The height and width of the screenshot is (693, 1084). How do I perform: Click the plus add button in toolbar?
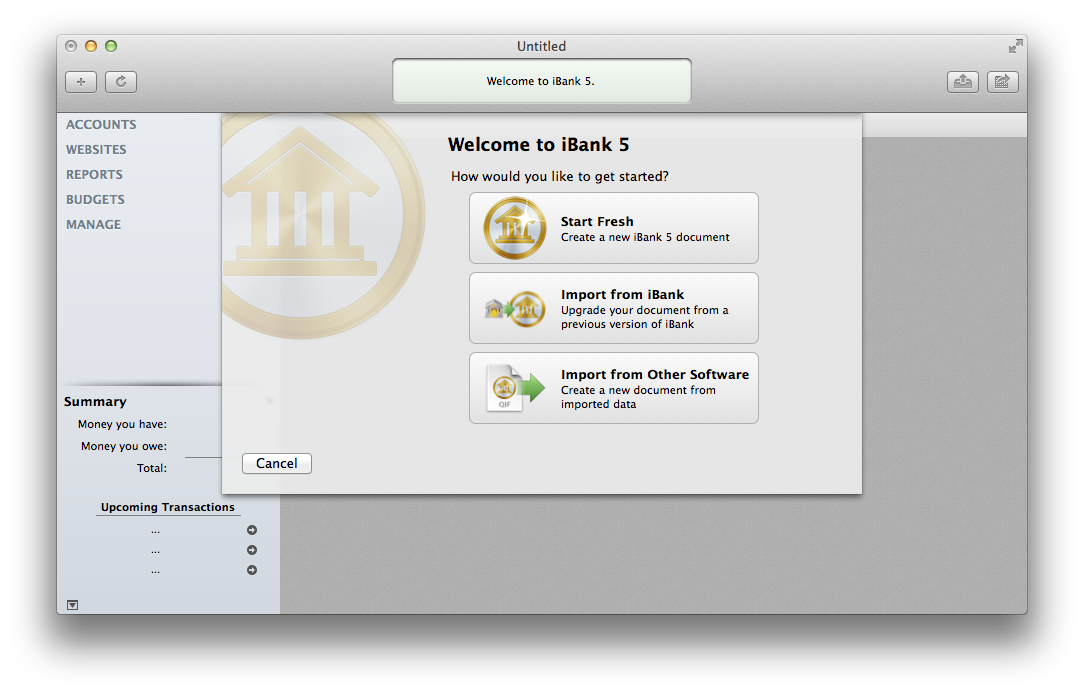click(81, 82)
